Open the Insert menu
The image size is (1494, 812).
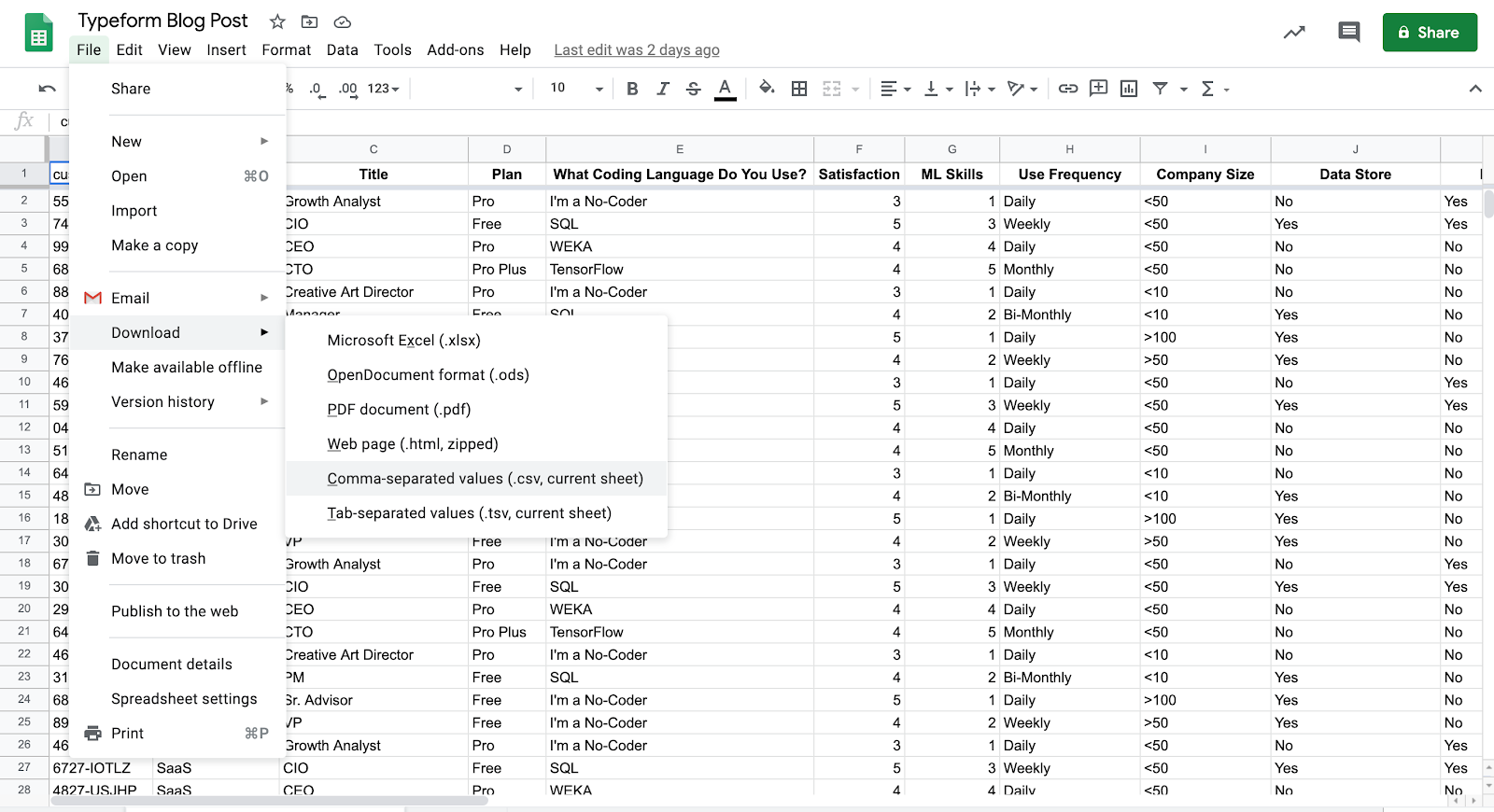click(x=227, y=50)
